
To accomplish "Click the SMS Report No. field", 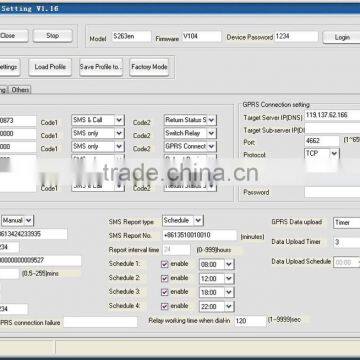I will (x=199, y=235).
